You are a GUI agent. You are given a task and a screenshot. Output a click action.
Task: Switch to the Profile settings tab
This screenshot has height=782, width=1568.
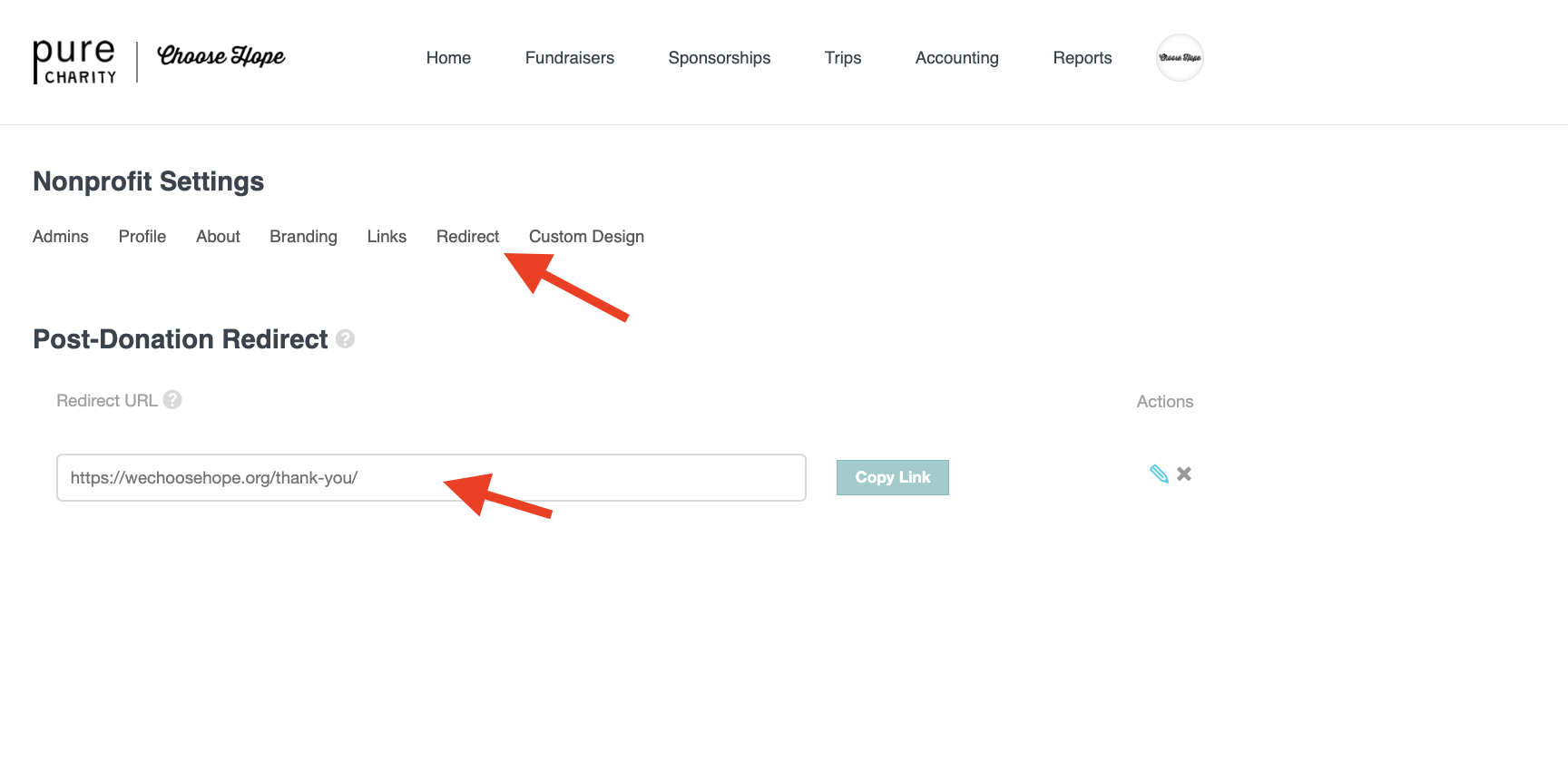[142, 237]
